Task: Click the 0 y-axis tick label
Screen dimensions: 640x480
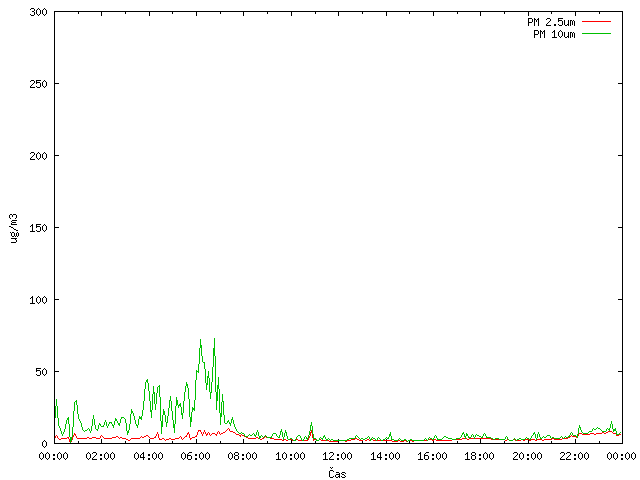Action: tap(44, 444)
